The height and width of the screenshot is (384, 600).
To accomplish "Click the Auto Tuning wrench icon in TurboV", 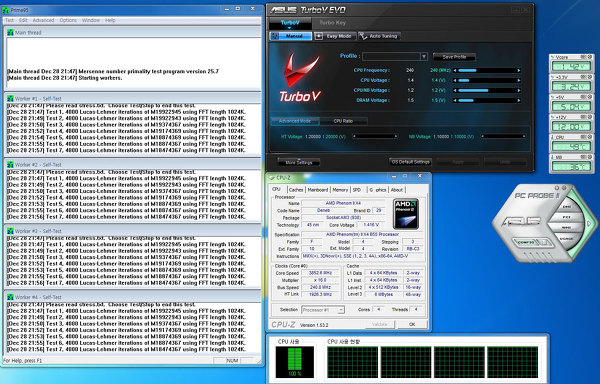I will pos(363,36).
